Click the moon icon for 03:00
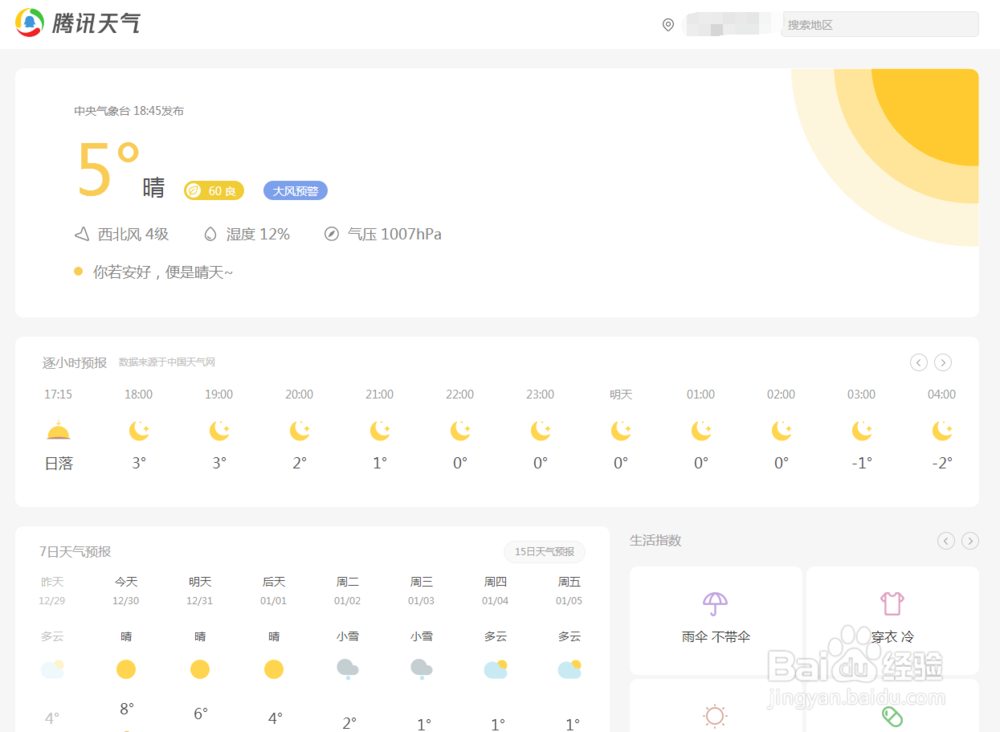Screen dimensions: 1000x732 862,431
